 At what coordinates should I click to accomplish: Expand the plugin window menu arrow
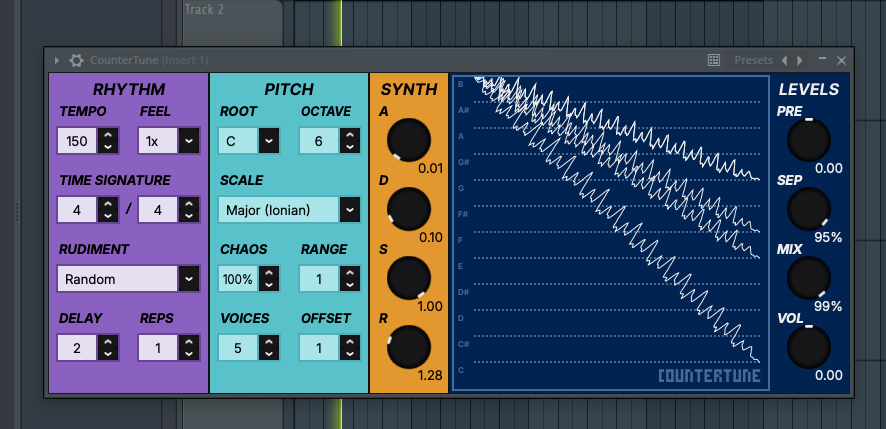57,60
